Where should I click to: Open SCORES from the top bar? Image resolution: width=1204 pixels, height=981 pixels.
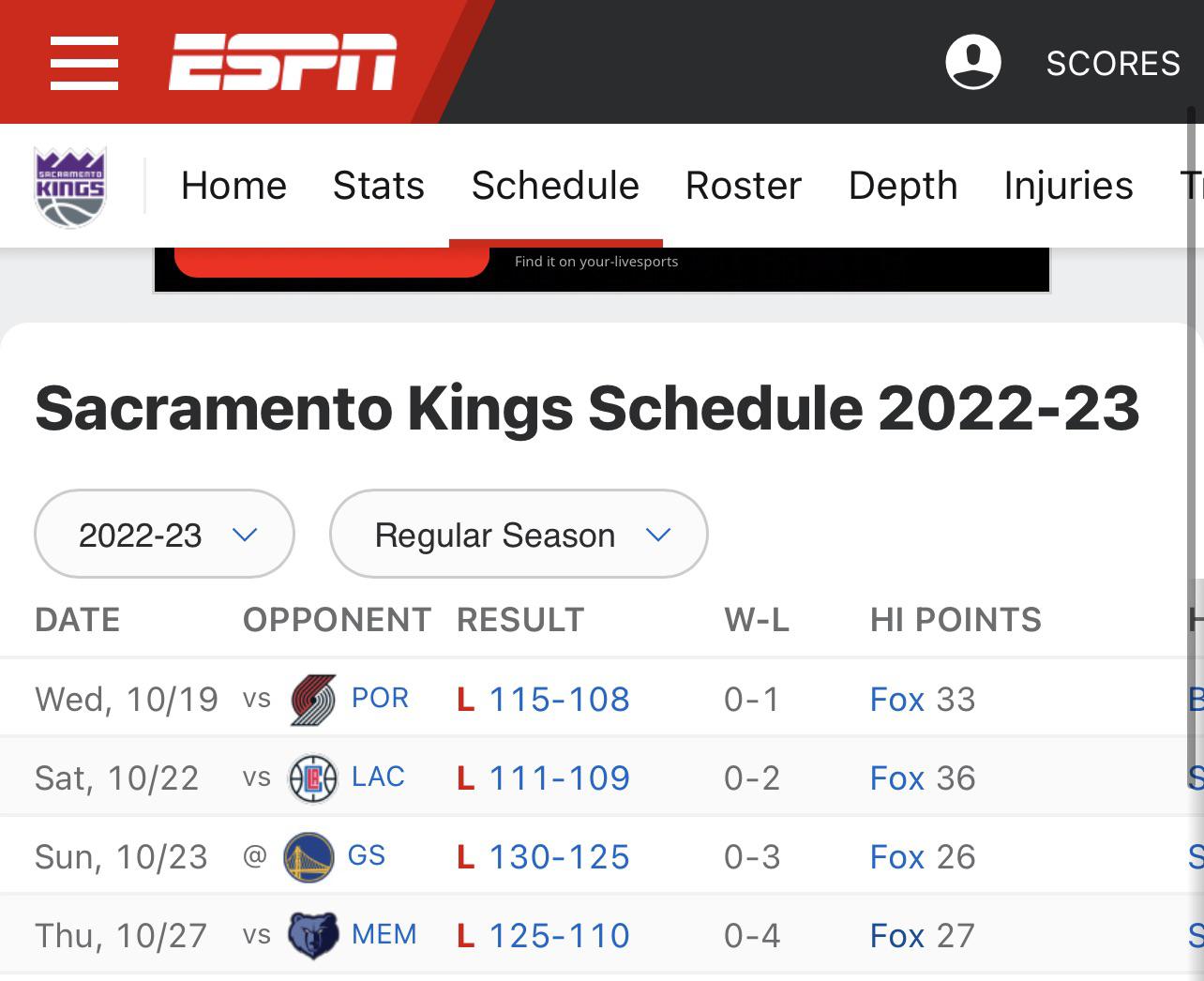[x=1112, y=62]
